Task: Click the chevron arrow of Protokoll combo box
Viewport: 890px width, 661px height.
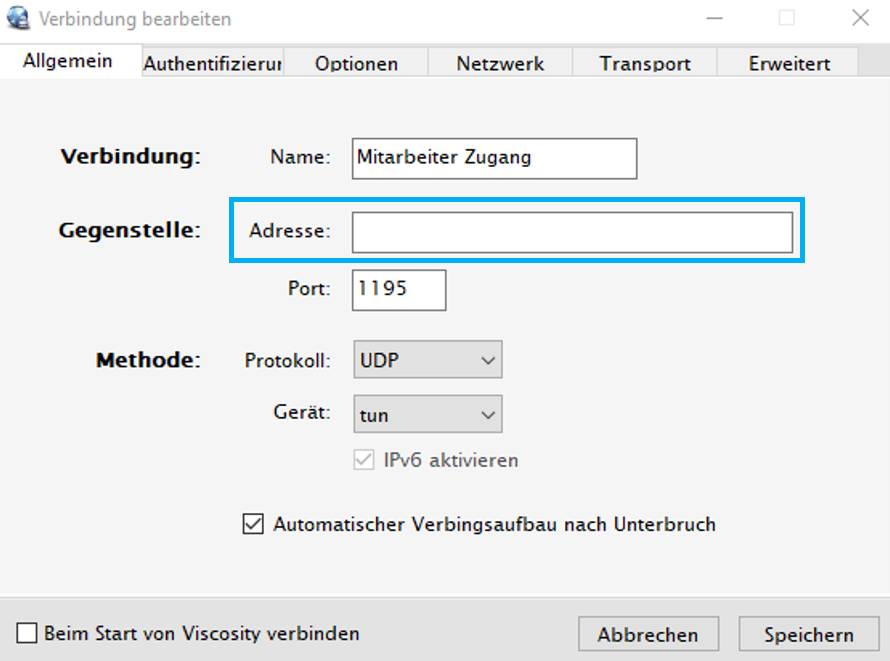Action: [488, 360]
